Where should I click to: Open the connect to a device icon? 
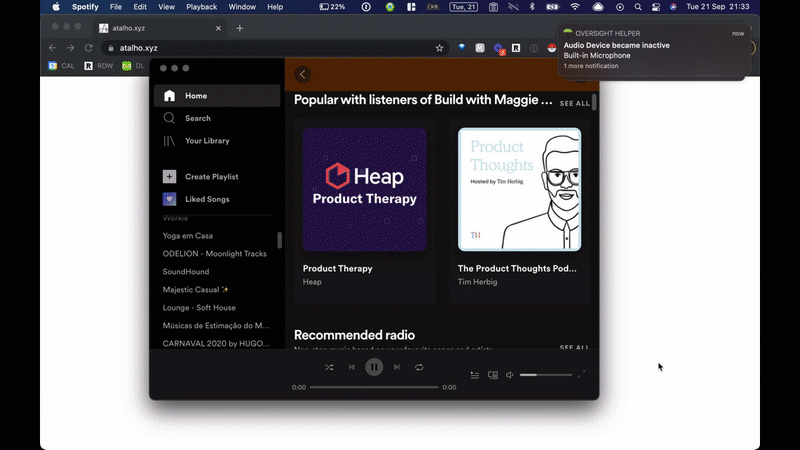click(493, 376)
